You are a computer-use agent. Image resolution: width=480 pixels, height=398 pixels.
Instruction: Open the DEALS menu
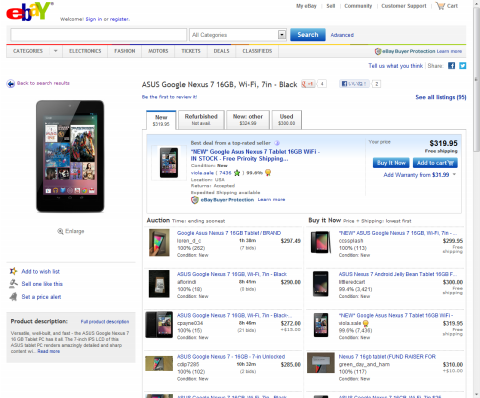(221, 51)
